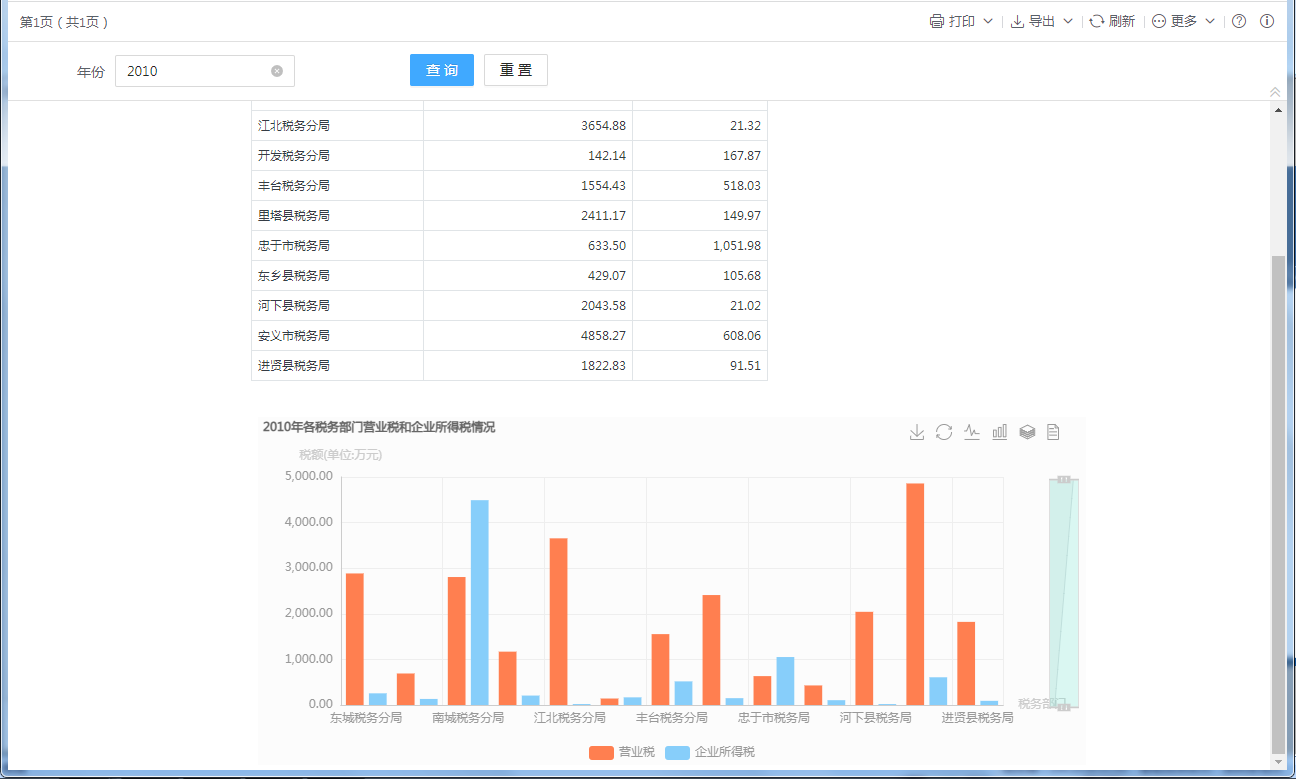
Task: Clear the 年份 input field value
Action: [277, 71]
